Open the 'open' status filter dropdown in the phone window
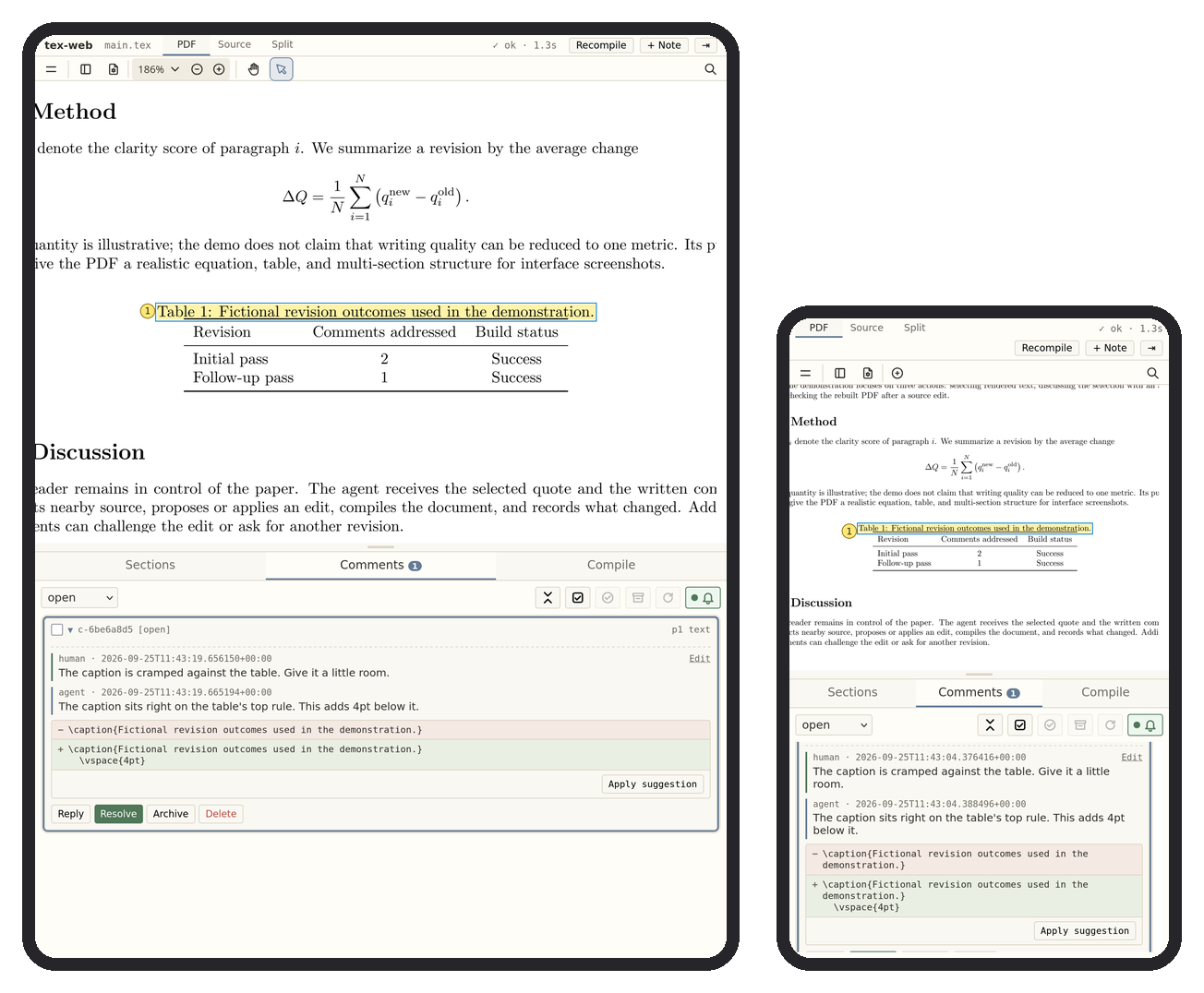Image resolution: width=1204 pixels, height=993 pixels. pos(834,725)
